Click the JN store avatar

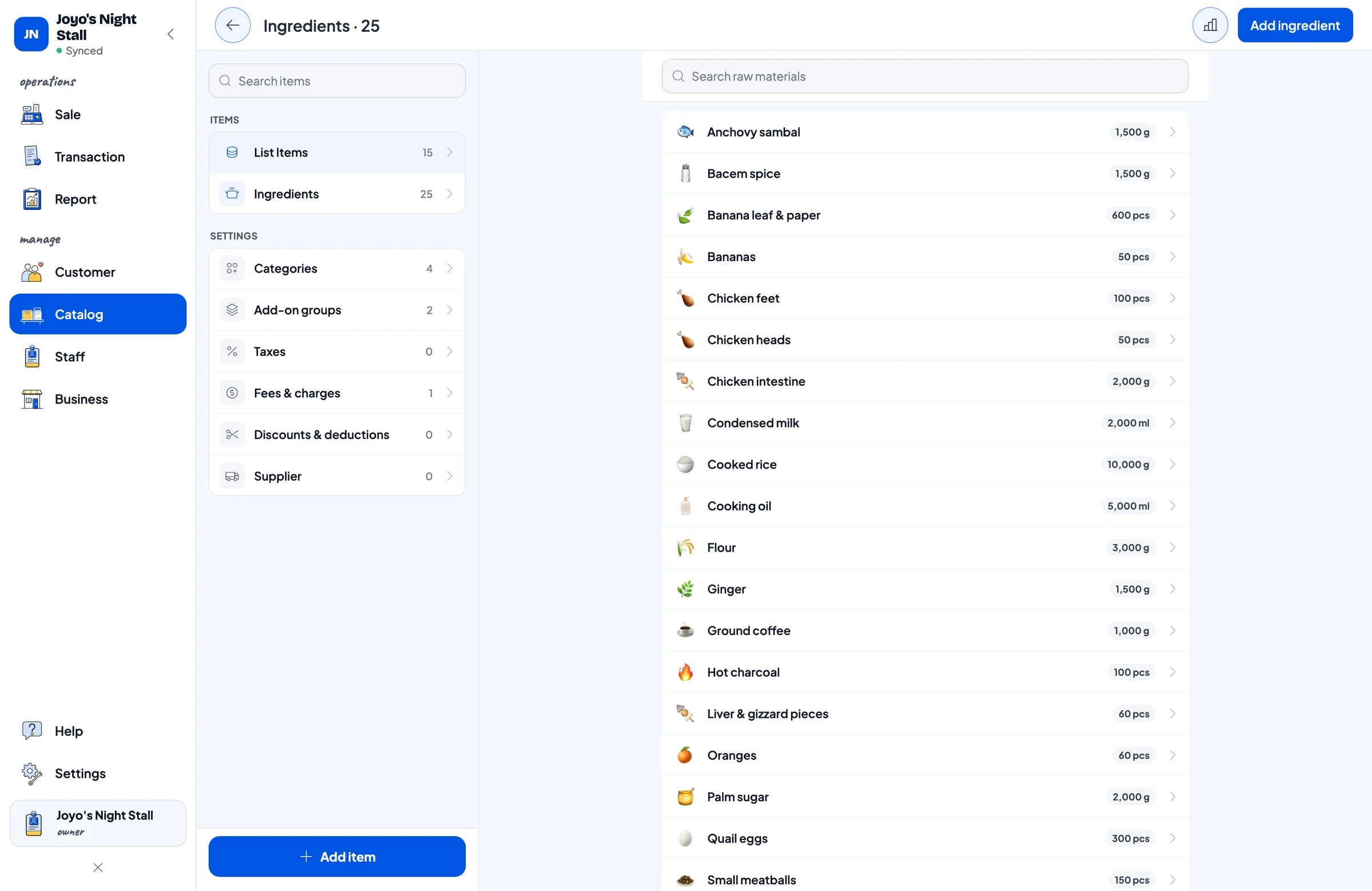(31, 34)
